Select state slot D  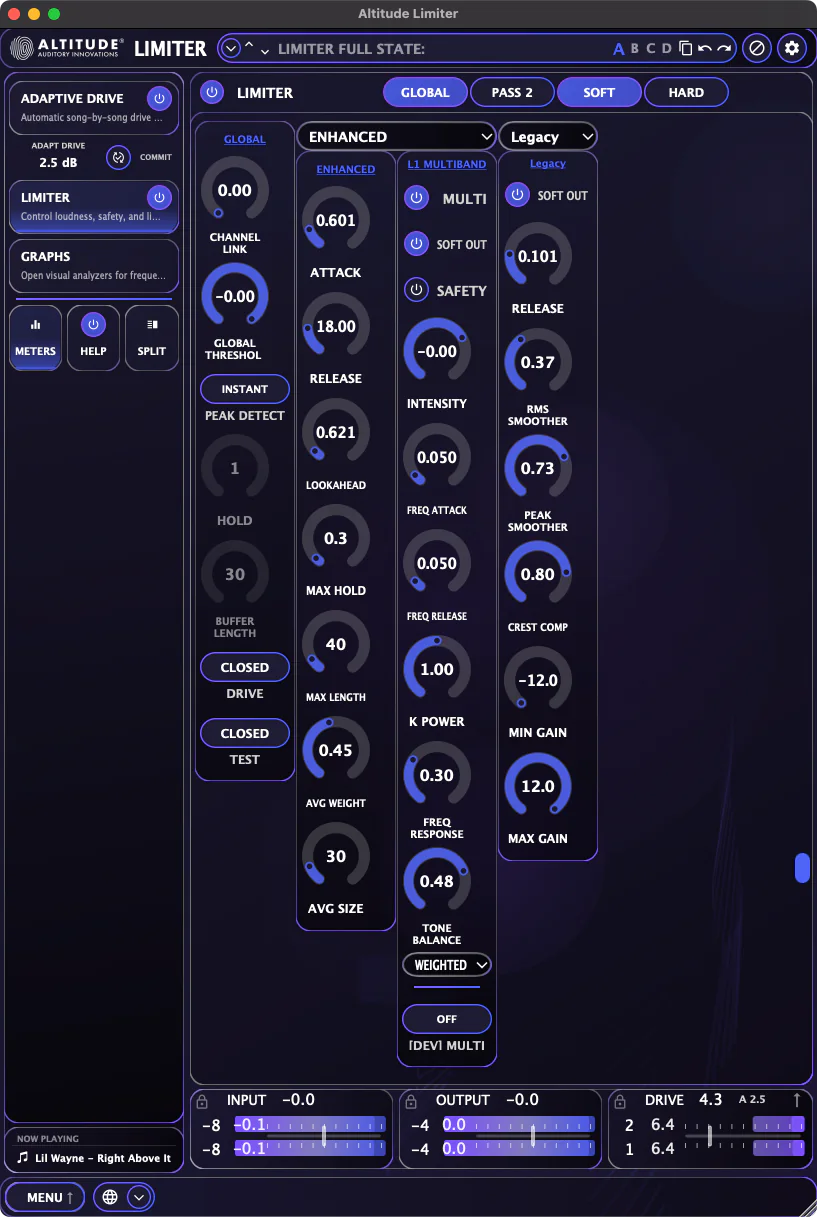tap(667, 48)
